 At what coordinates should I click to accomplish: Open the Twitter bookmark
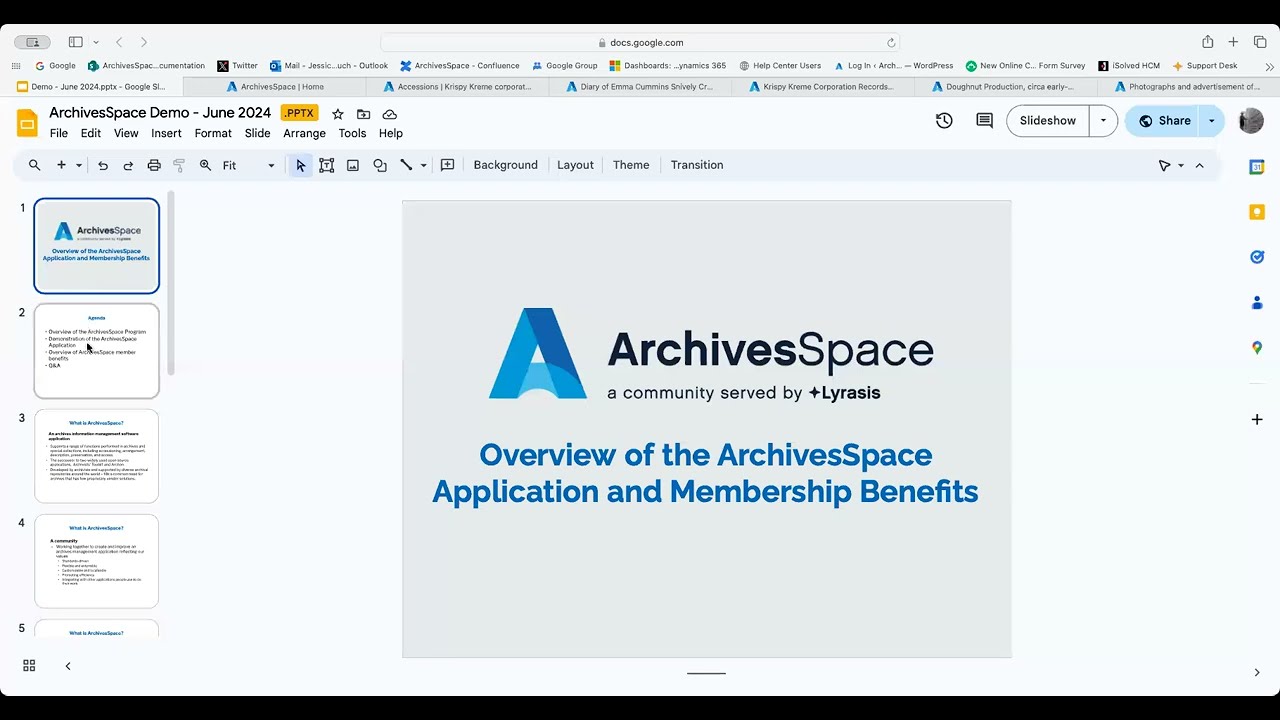tap(238, 66)
